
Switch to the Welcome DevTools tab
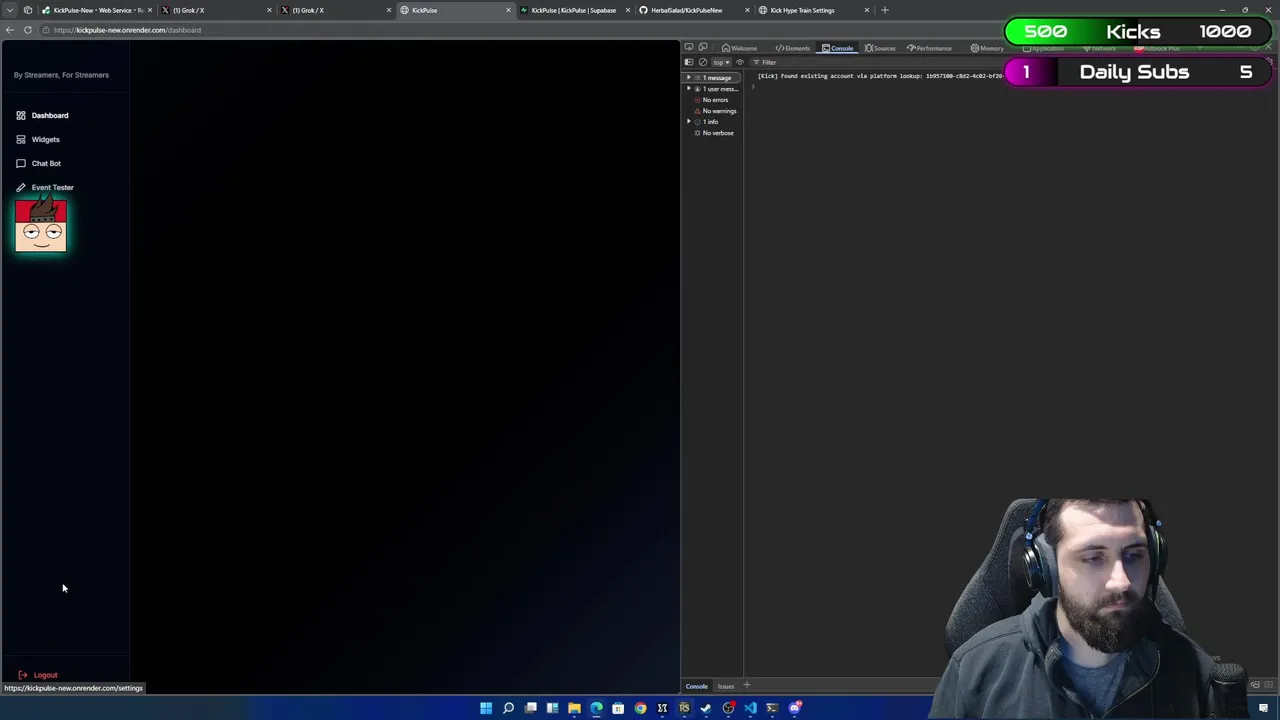(x=739, y=48)
